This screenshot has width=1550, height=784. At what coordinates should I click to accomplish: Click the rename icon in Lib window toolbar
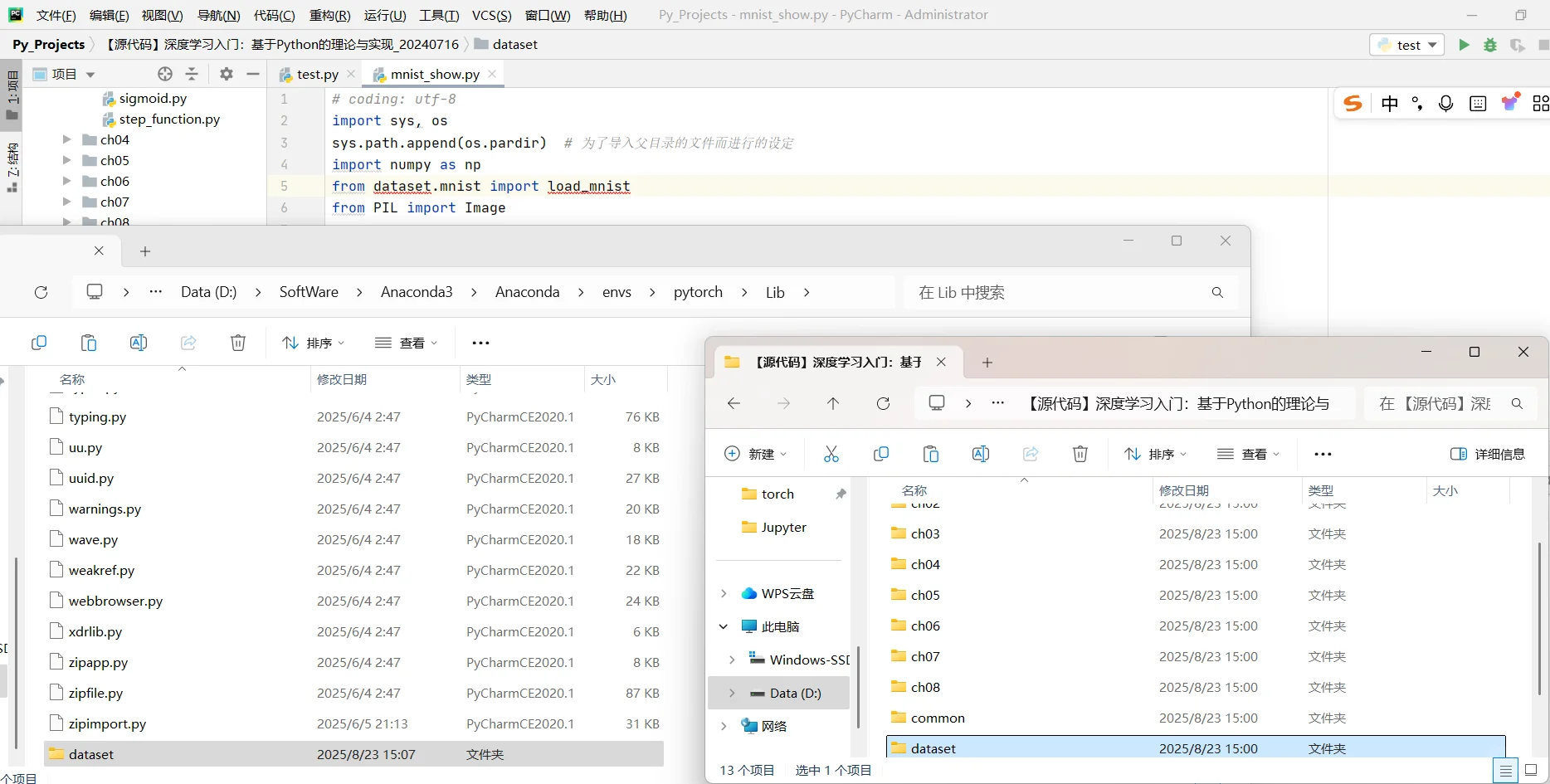point(139,343)
